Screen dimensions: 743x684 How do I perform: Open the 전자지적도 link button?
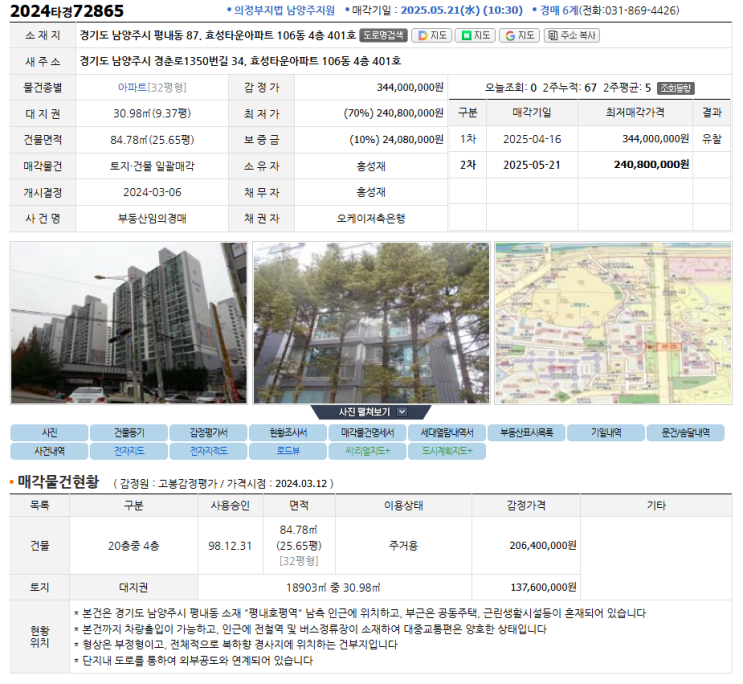[x=208, y=451]
